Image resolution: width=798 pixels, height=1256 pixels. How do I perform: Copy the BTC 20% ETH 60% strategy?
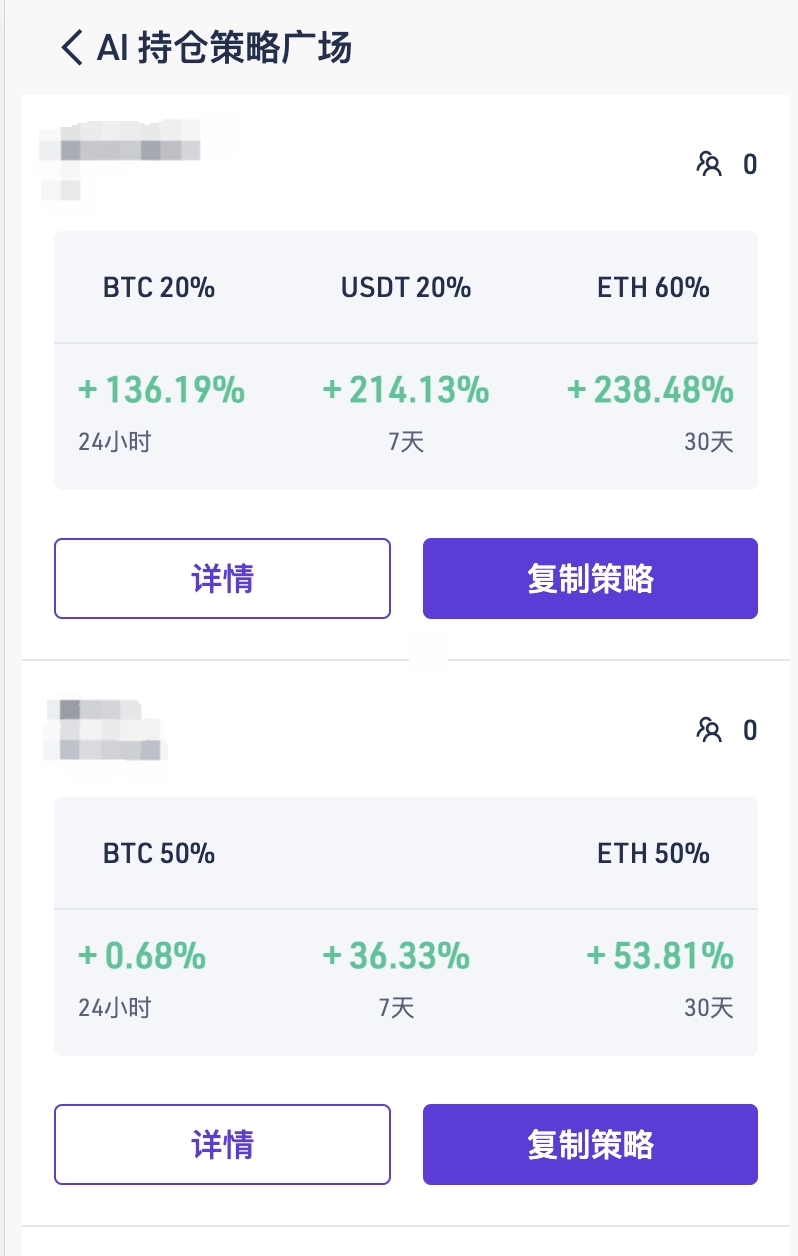[590, 578]
